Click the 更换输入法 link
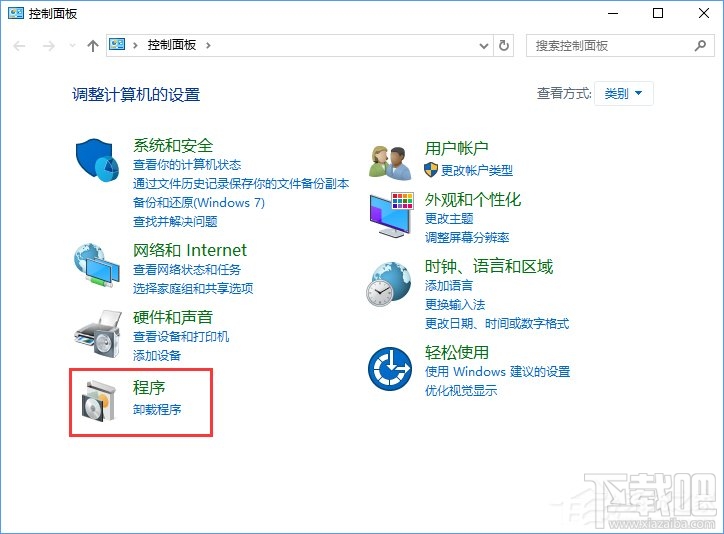The image size is (724, 534). [x=455, y=305]
